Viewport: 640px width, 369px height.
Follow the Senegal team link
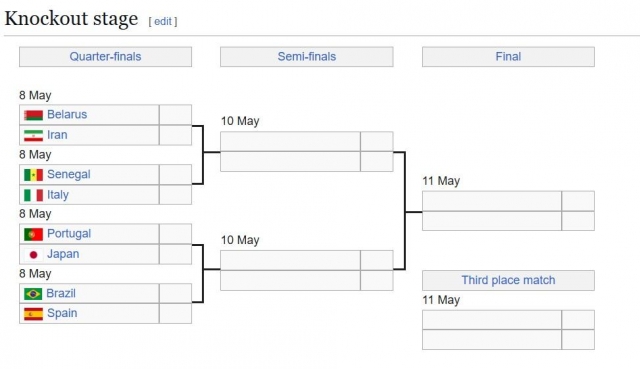pyautogui.click(x=69, y=174)
